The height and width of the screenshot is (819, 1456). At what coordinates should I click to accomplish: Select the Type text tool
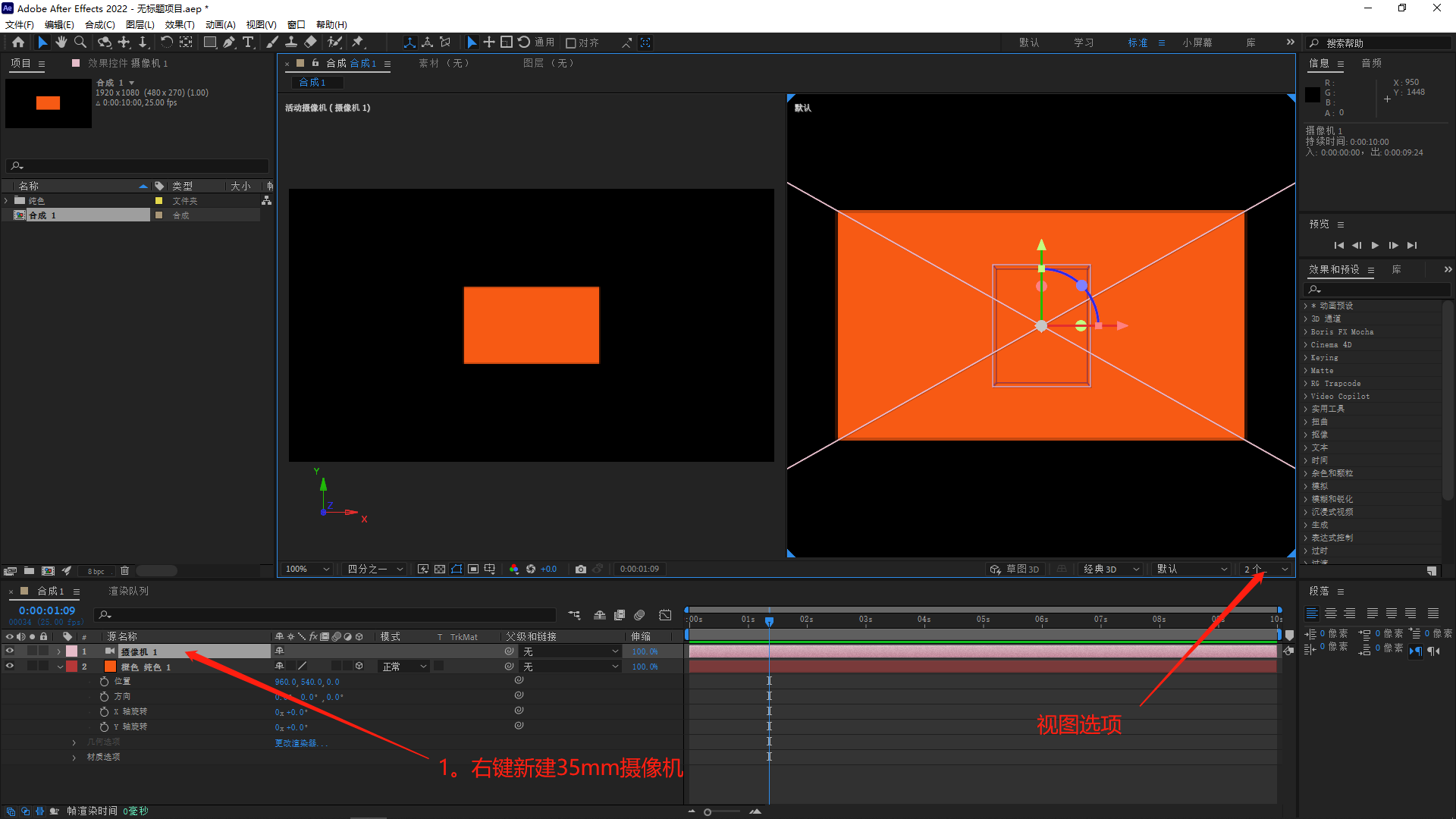coord(248,42)
